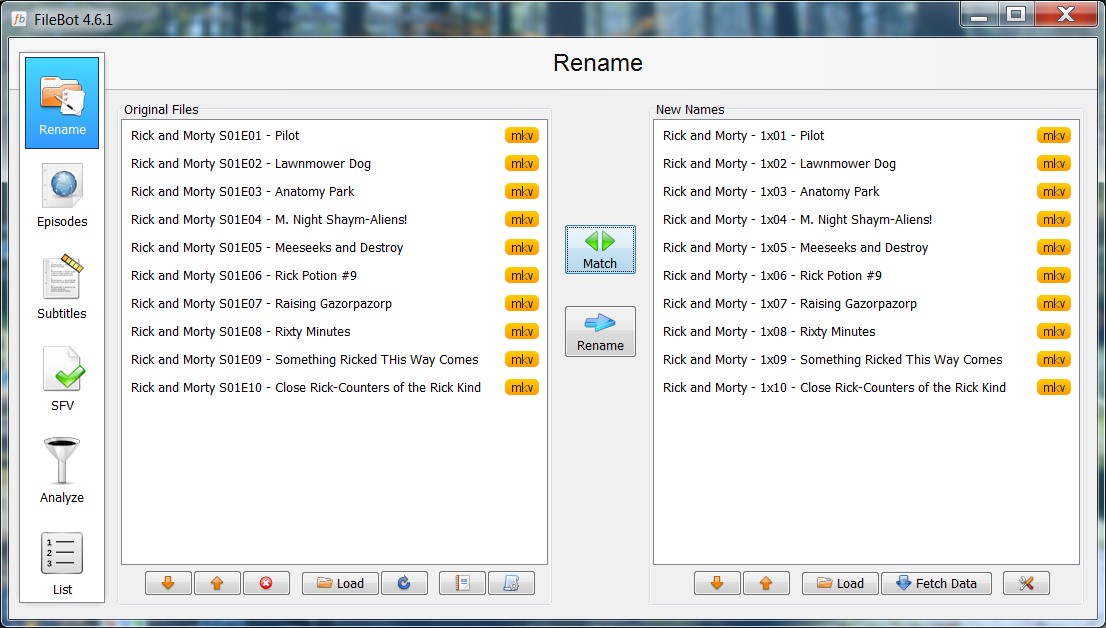Move original file down with orange arrow
The image size is (1106, 628).
(x=168, y=584)
